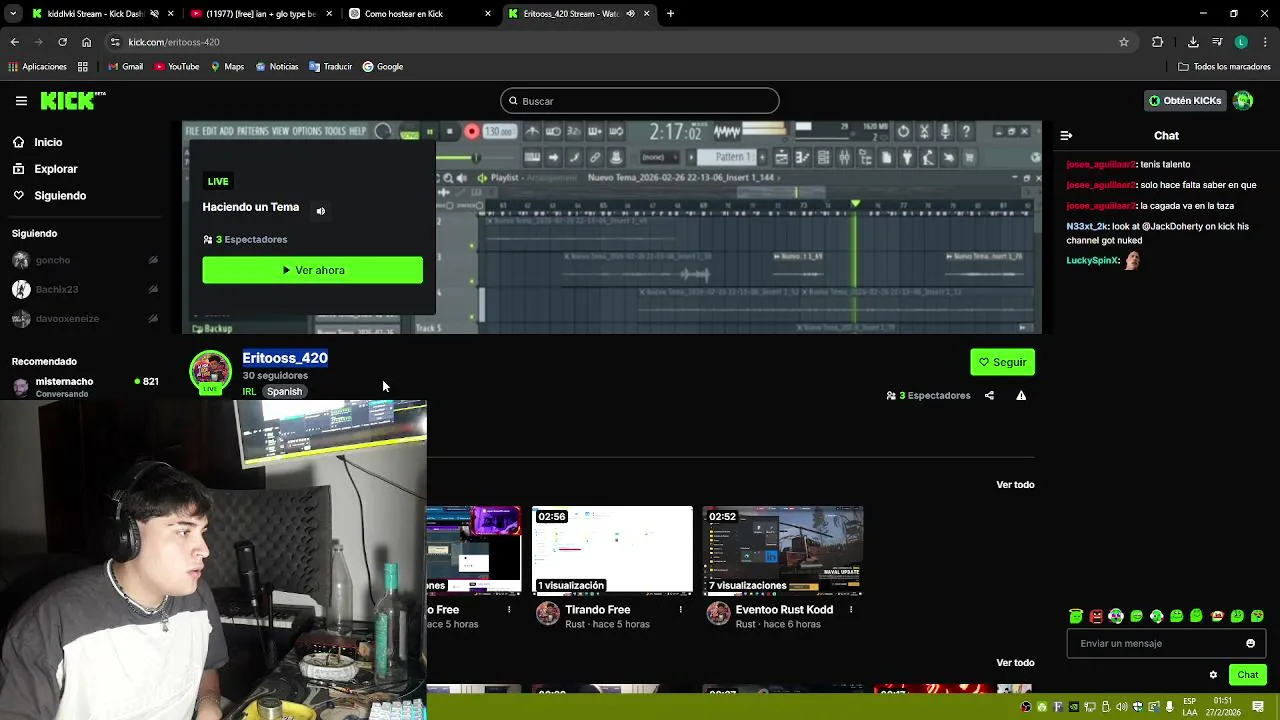
Task: Select the Eritooss_420 channel name
Action: tap(285, 358)
